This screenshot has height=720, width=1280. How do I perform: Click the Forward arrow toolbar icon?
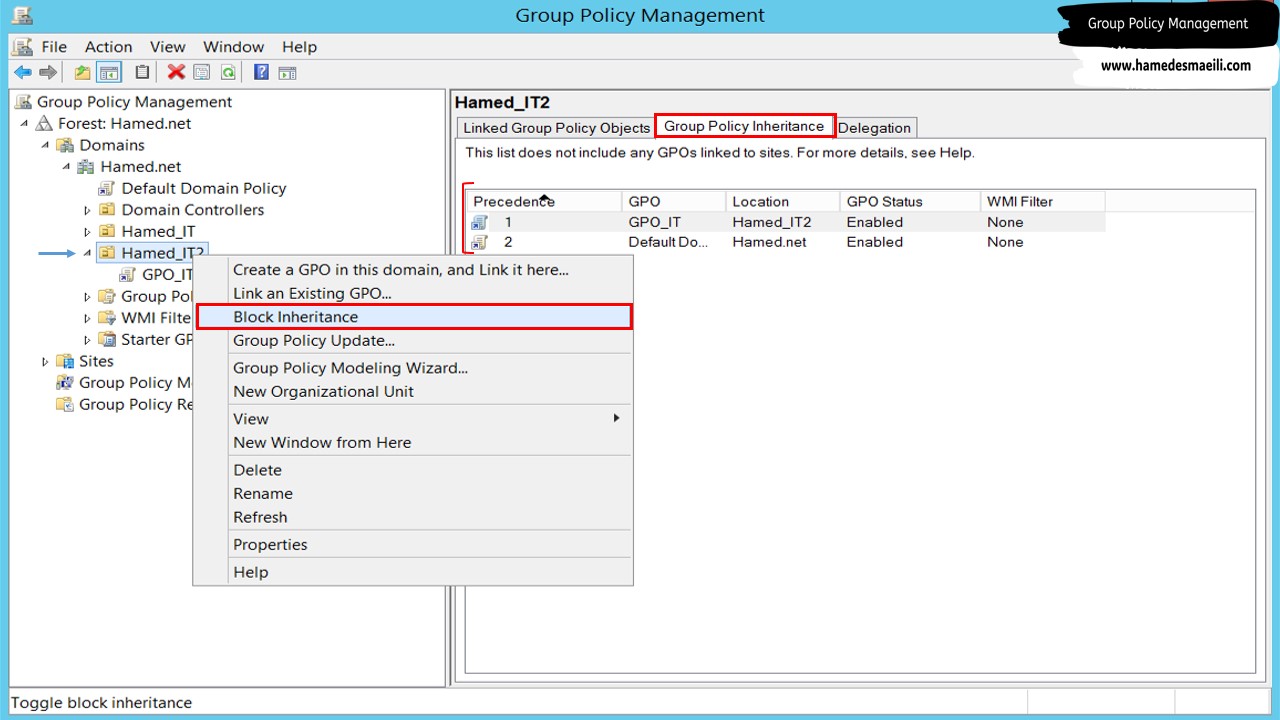click(x=48, y=72)
